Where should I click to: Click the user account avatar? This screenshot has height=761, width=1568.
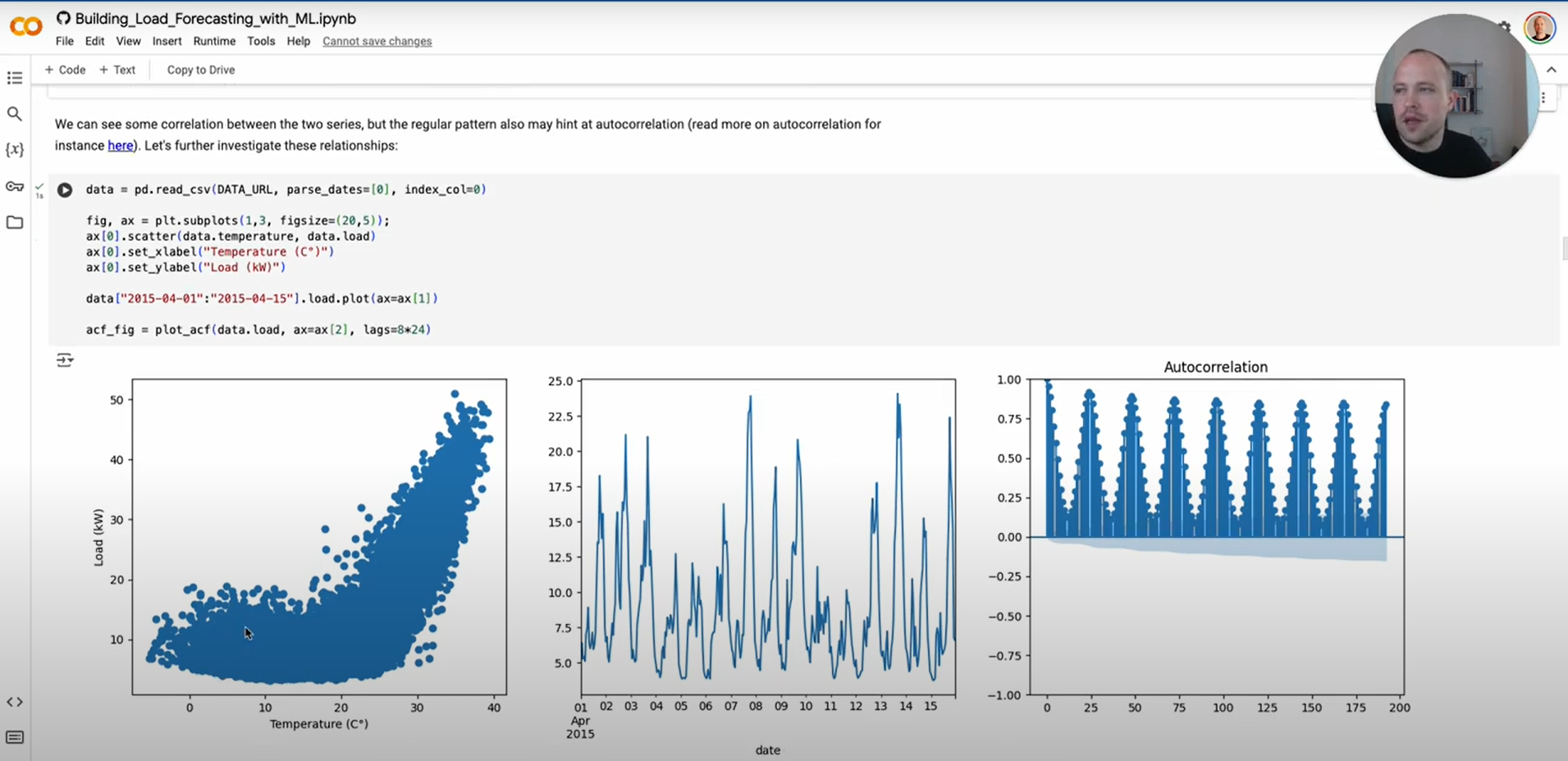coord(1539,28)
